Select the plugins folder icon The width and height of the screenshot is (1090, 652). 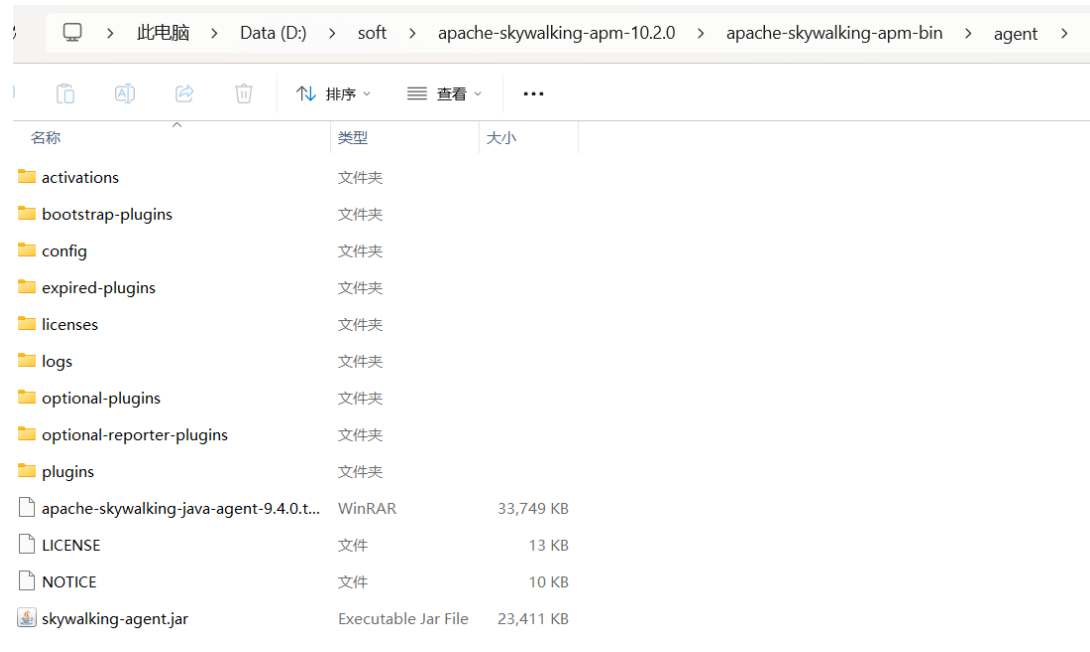[26, 471]
